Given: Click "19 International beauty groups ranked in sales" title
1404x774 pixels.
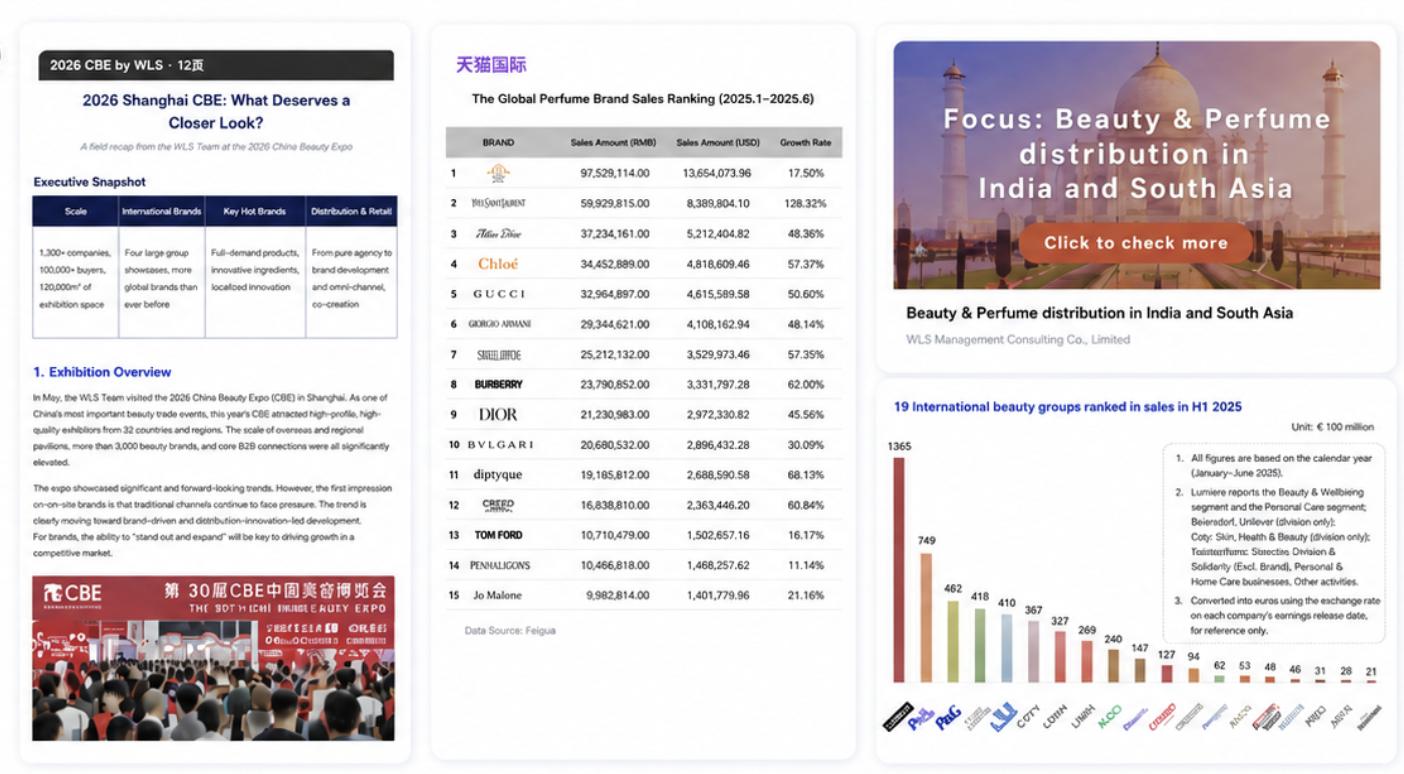Looking at the screenshot, I should 1068,407.
